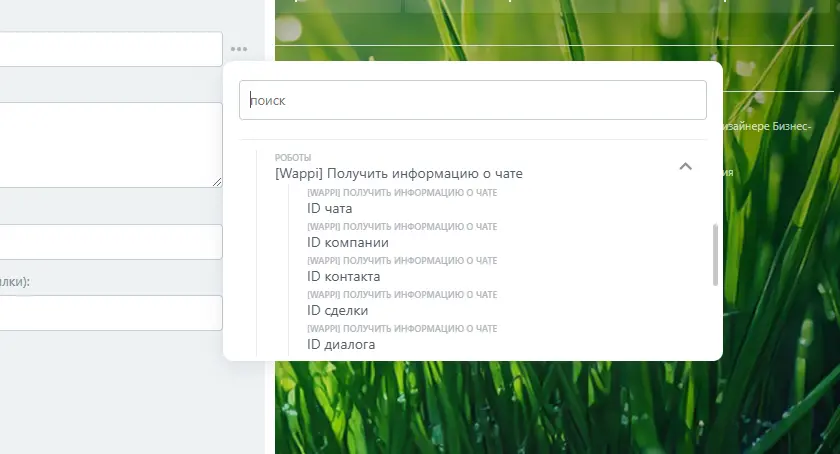Click the popup list vertical scrollbar
This screenshot has width=840, height=454.
[x=715, y=255]
